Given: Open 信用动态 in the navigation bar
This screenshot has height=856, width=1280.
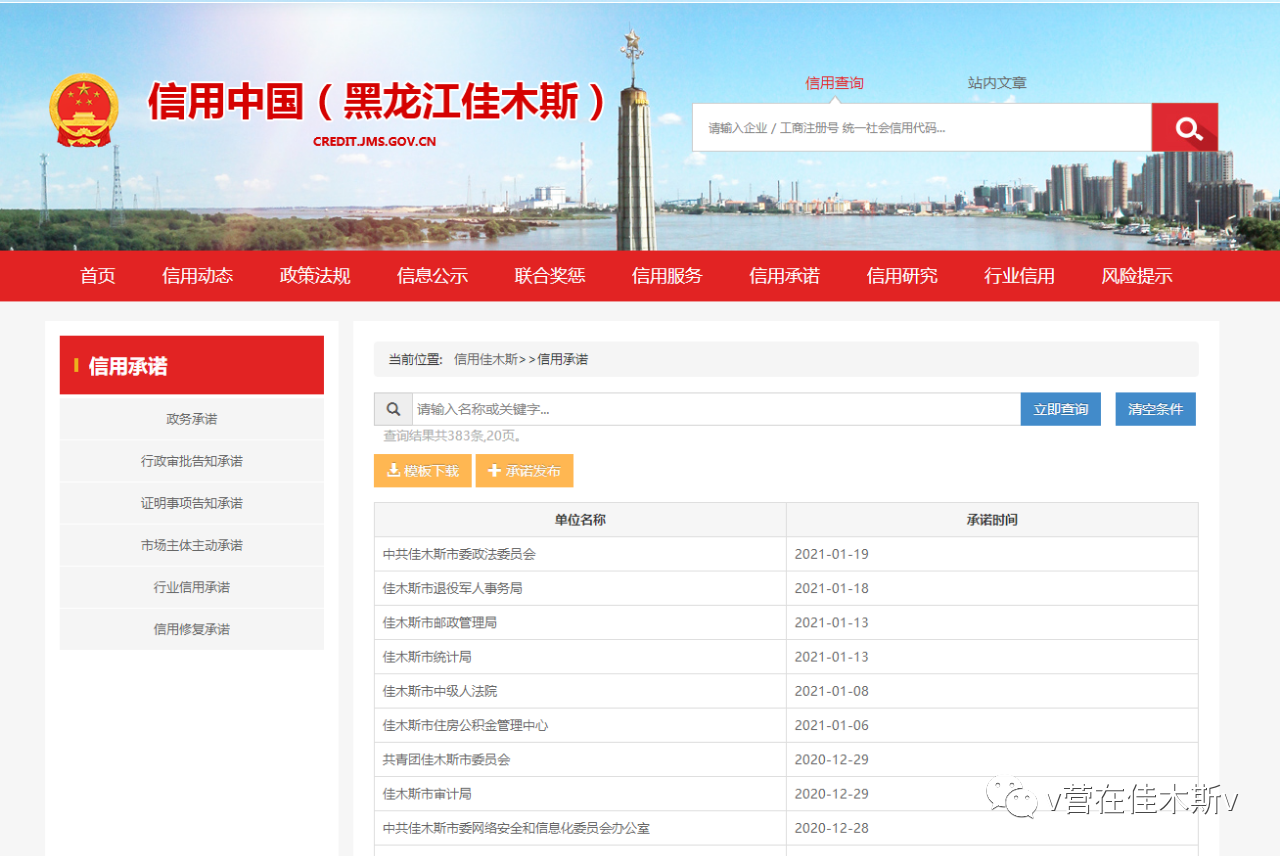Looking at the screenshot, I should [x=198, y=276].
